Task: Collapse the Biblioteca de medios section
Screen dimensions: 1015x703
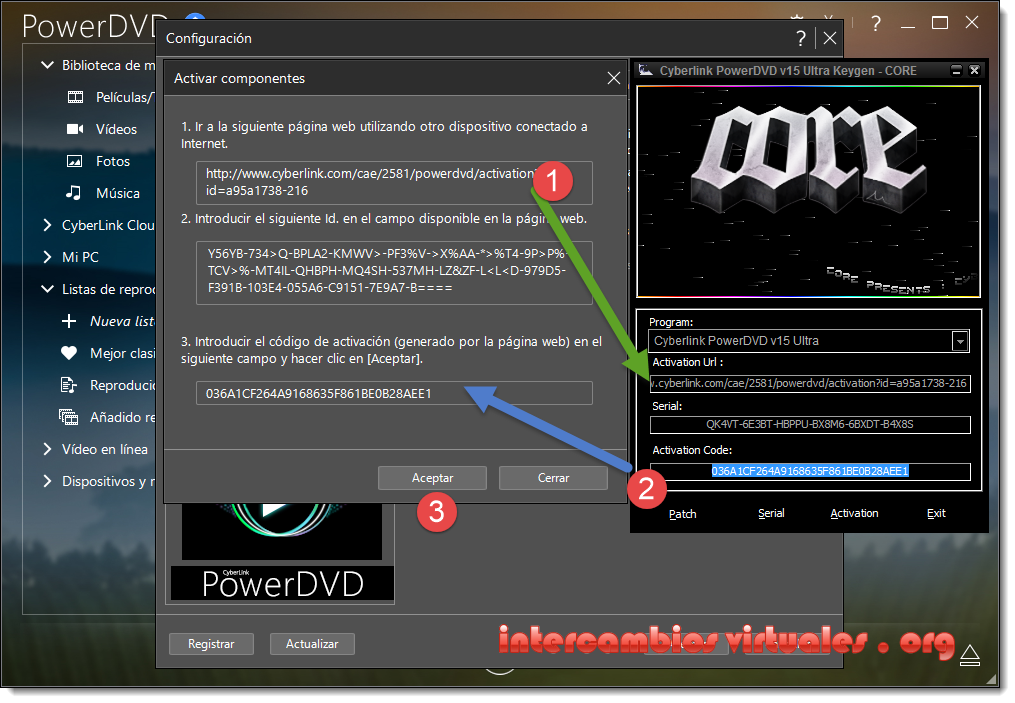Action: pos(47,65)
